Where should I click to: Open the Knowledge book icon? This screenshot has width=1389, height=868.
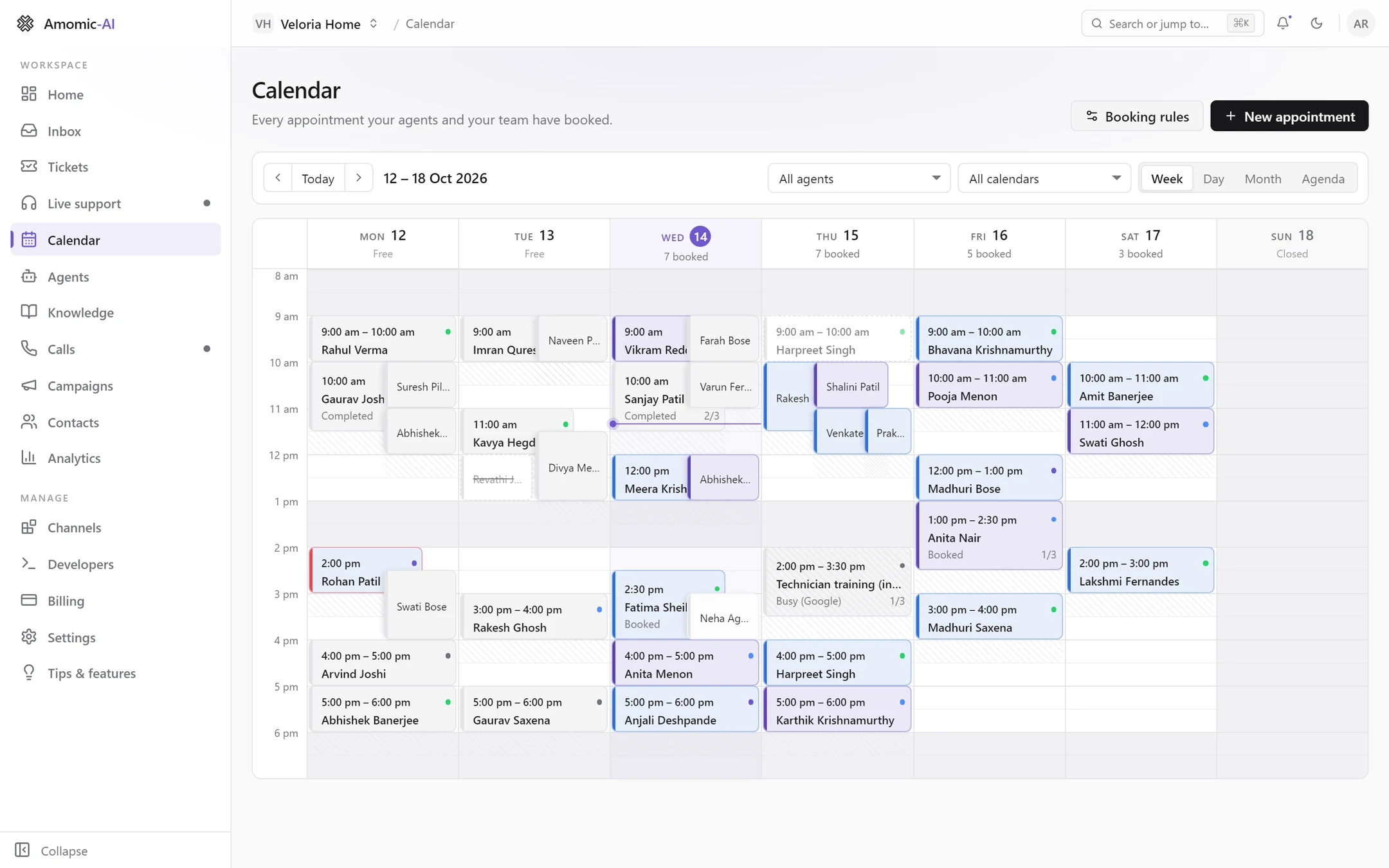point(29,312)
